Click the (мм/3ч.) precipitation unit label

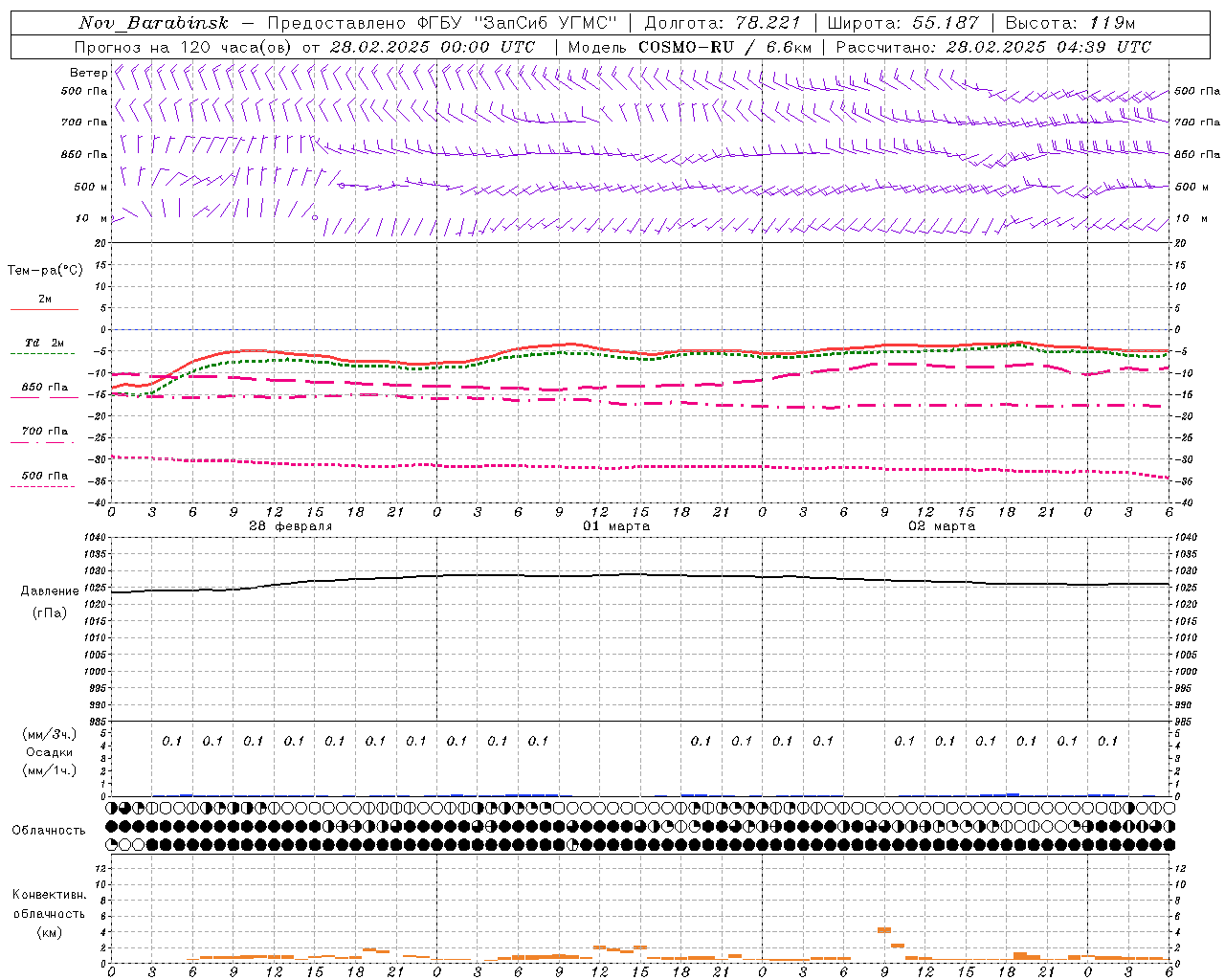[x=50, y=734]
